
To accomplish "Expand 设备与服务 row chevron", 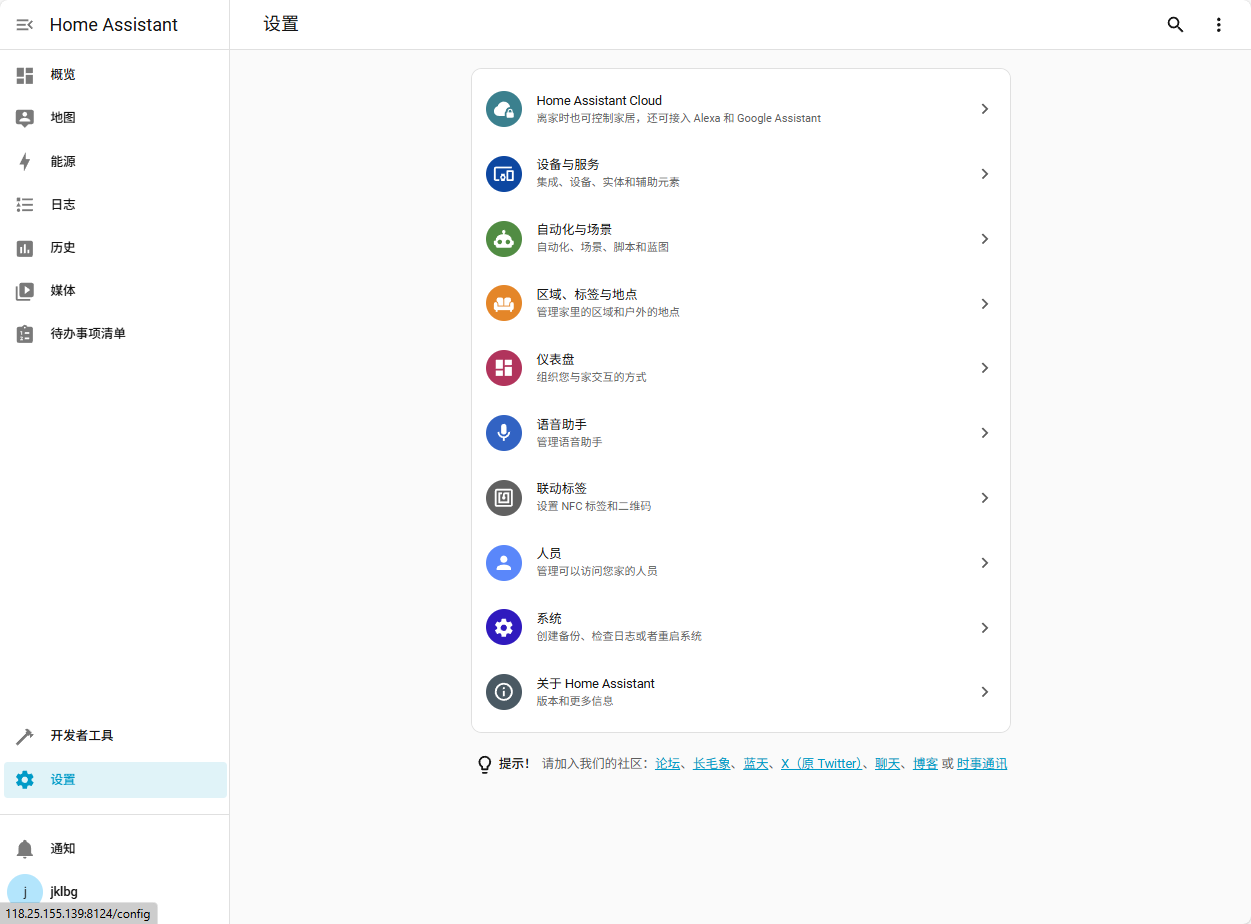I will 984,174.
